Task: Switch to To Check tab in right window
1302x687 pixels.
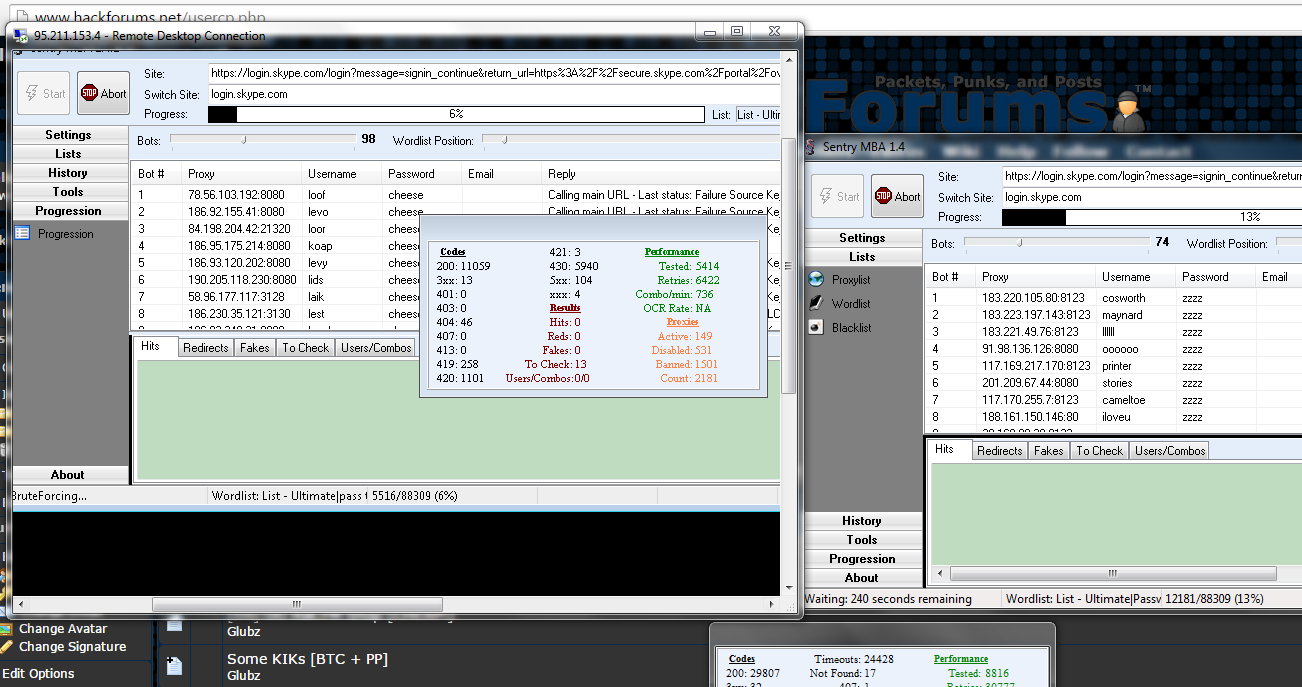Action: [1099, 451]
